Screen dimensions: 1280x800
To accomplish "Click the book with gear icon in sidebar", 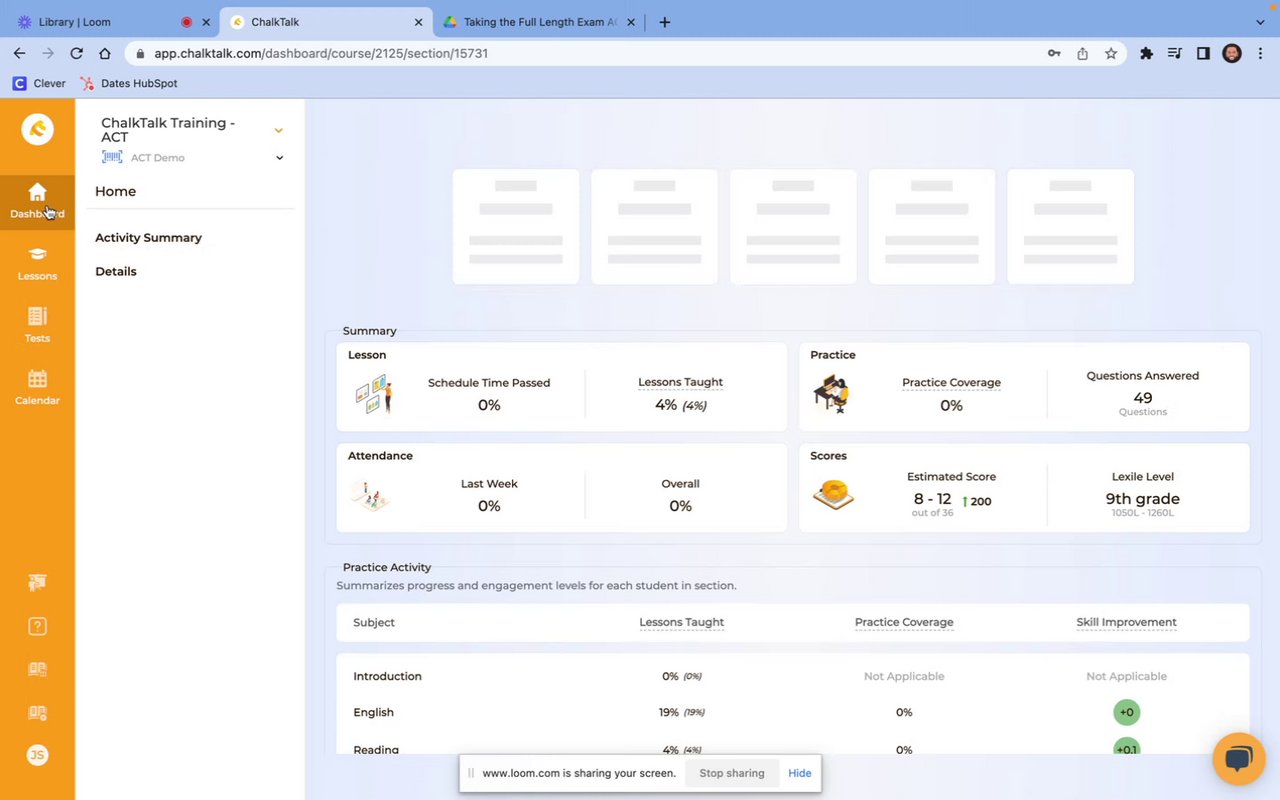I will pos(37,713).
